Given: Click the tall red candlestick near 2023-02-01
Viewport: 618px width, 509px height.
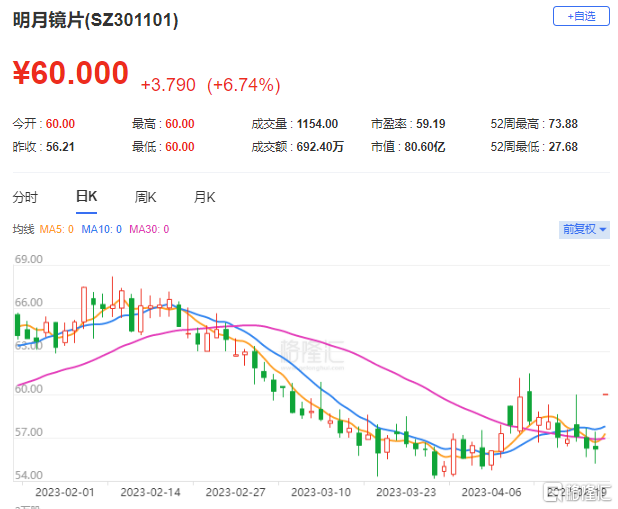Looking at the screenshot, I should 84,306.
